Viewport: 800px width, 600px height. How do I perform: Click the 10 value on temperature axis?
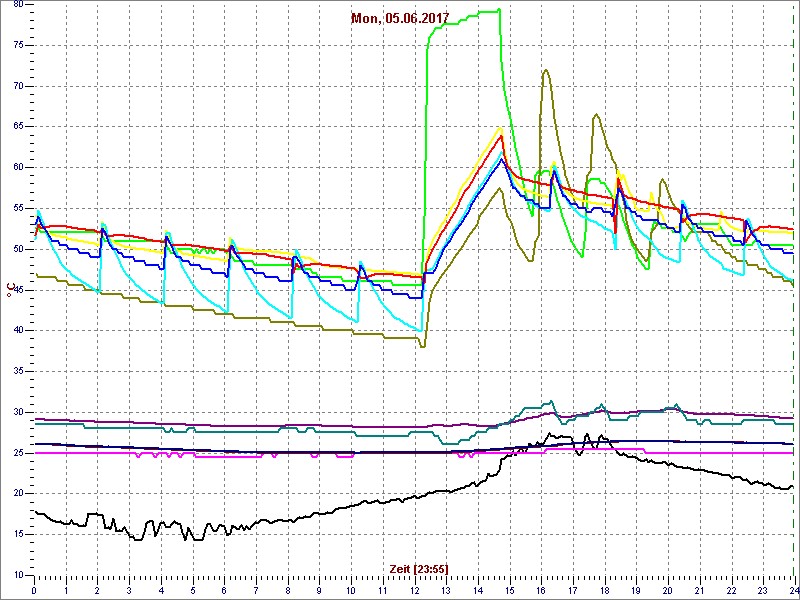(17, 576)
